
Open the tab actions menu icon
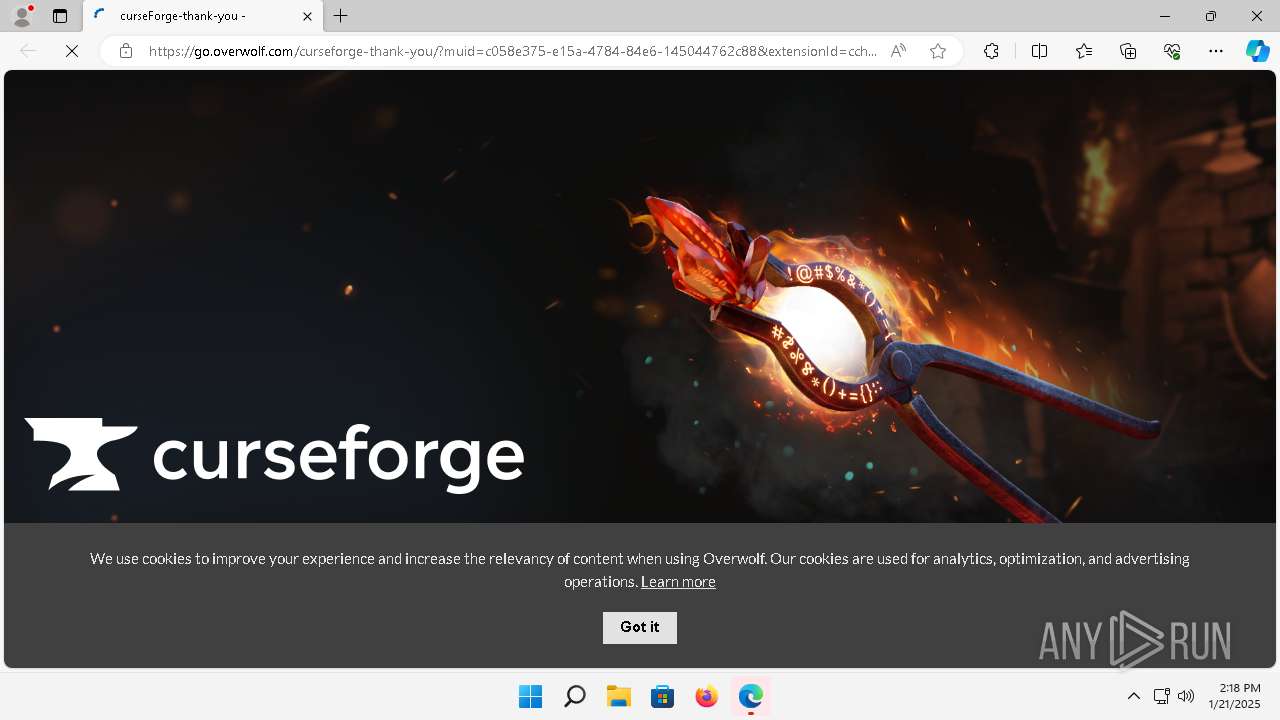click(60, 16)
